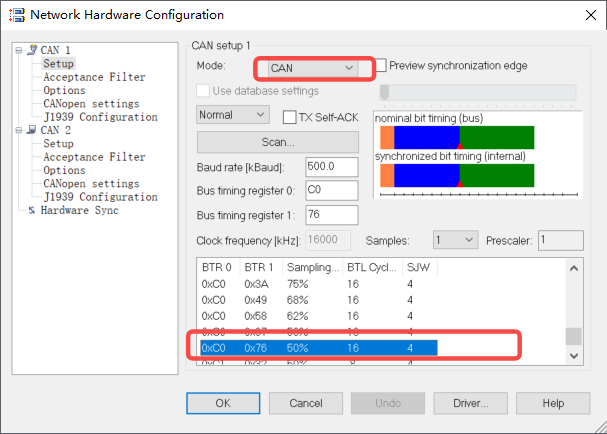The width and height of the screenshot is (607, 434).
Task: Select the highlighted row with 0x76
Action: (319, 348)
